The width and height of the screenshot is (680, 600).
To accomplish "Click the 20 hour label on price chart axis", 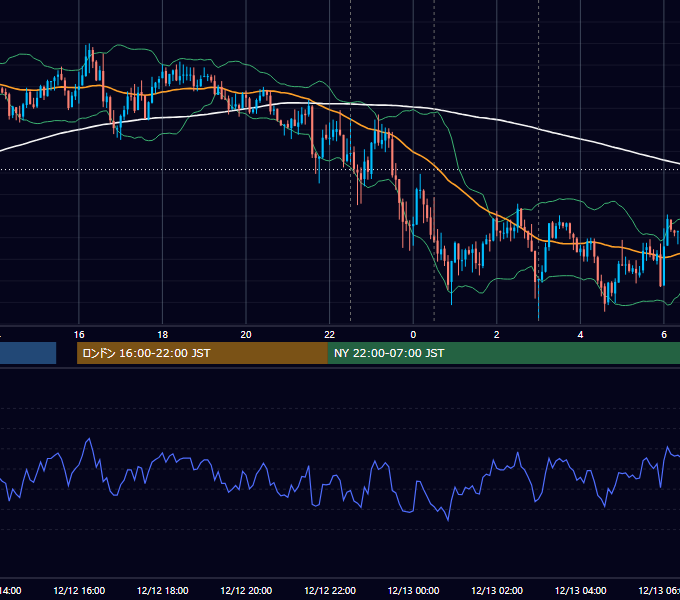I will click(x=246, y=335).
